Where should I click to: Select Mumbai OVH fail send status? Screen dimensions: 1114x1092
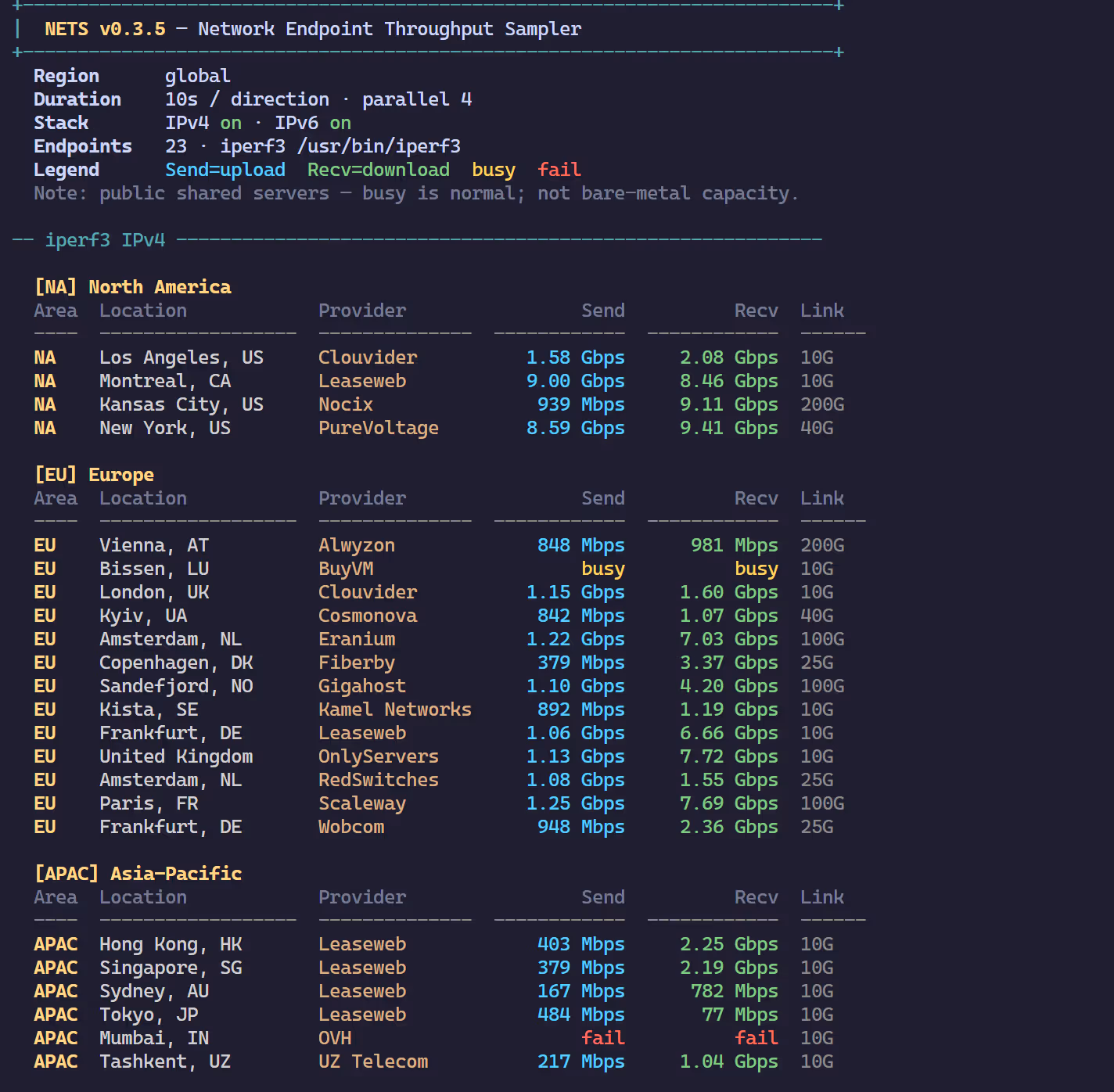(x=603, y=1038)
